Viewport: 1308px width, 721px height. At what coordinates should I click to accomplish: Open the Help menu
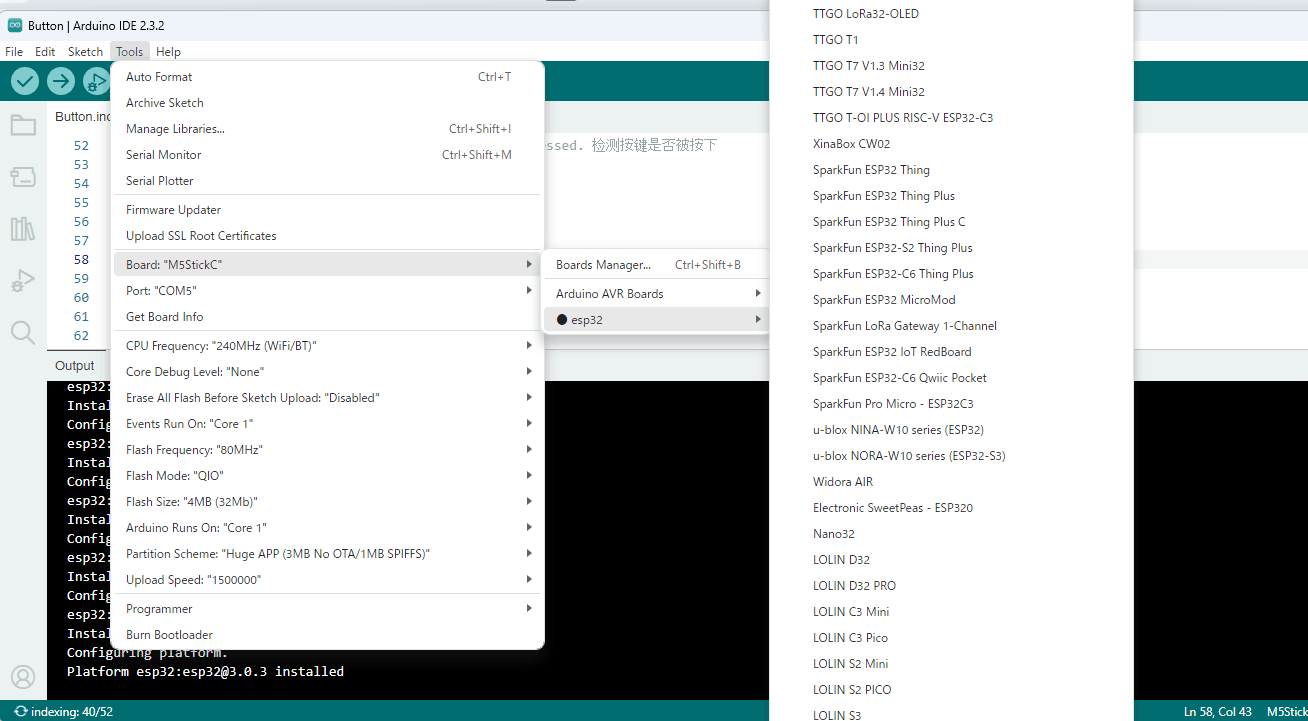[168, 51]
